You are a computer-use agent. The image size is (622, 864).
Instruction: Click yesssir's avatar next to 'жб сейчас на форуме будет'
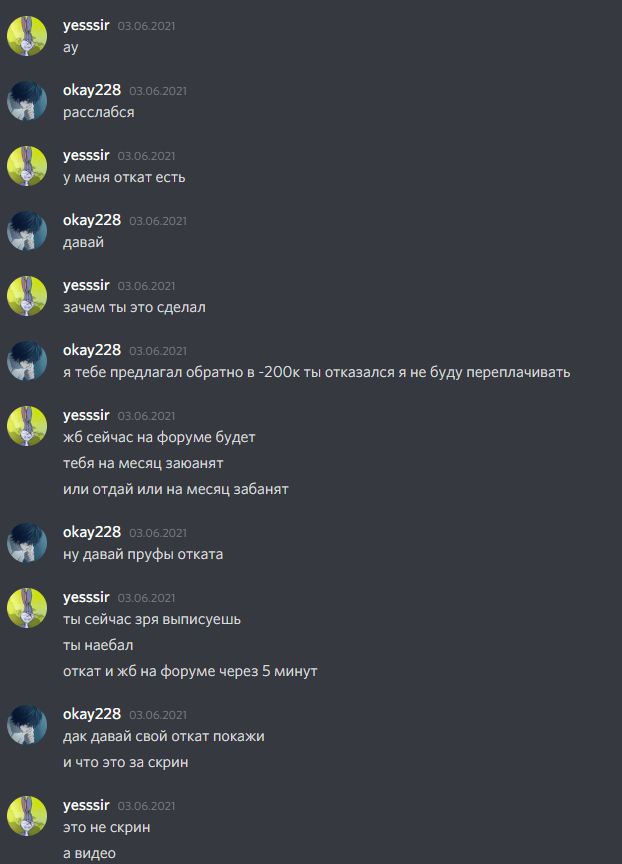(27, 426)
